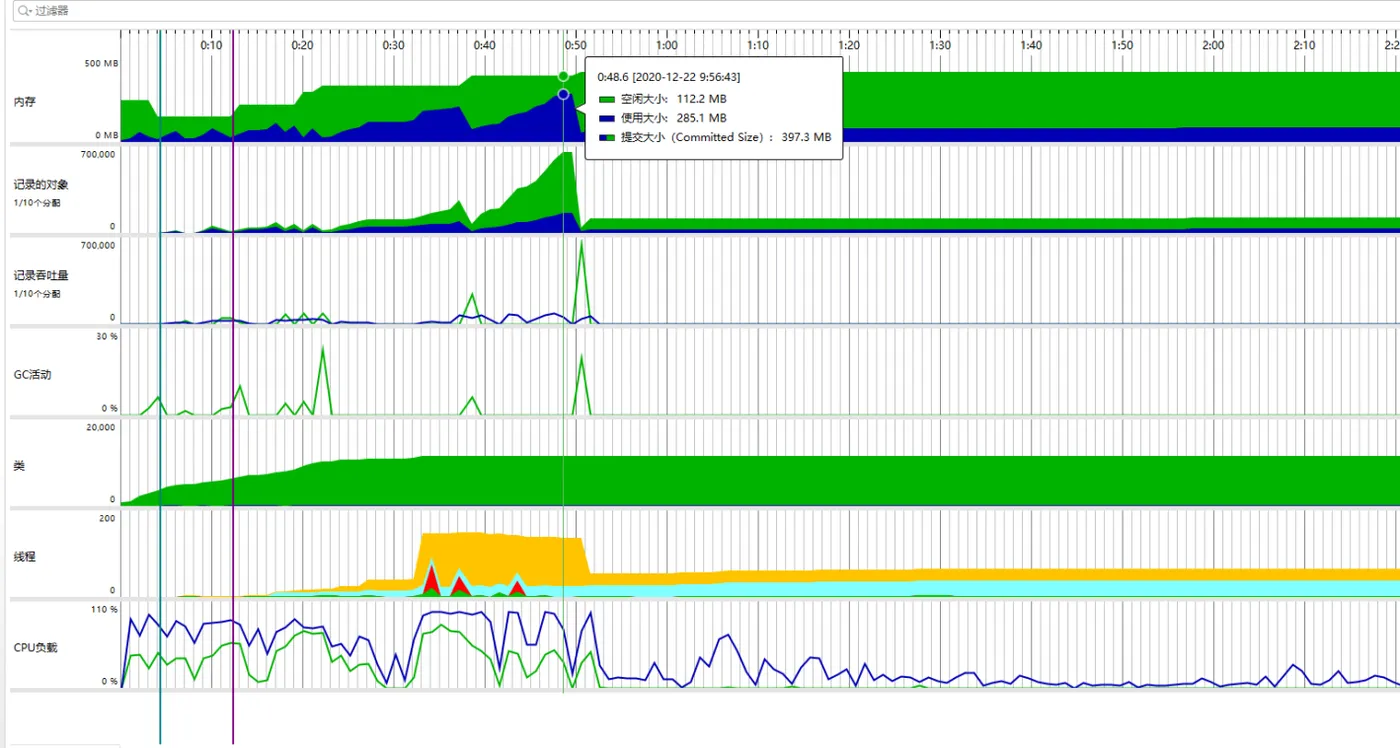Screen dimensions: 1400x748
Task: Click the blue used-size data point circle
Action: 564,94
